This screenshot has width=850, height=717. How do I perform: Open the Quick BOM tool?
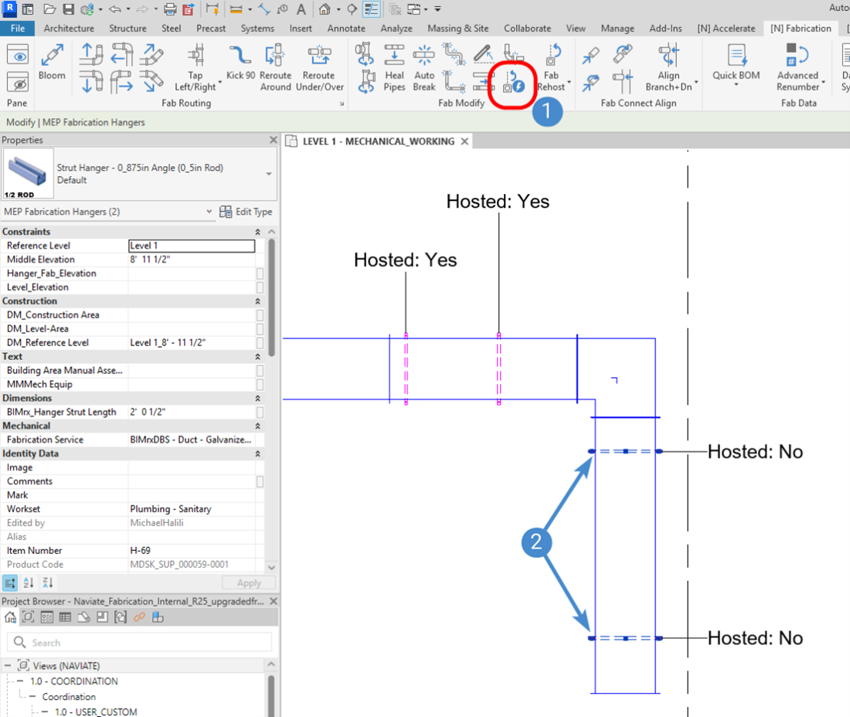[x=737, y=60]
